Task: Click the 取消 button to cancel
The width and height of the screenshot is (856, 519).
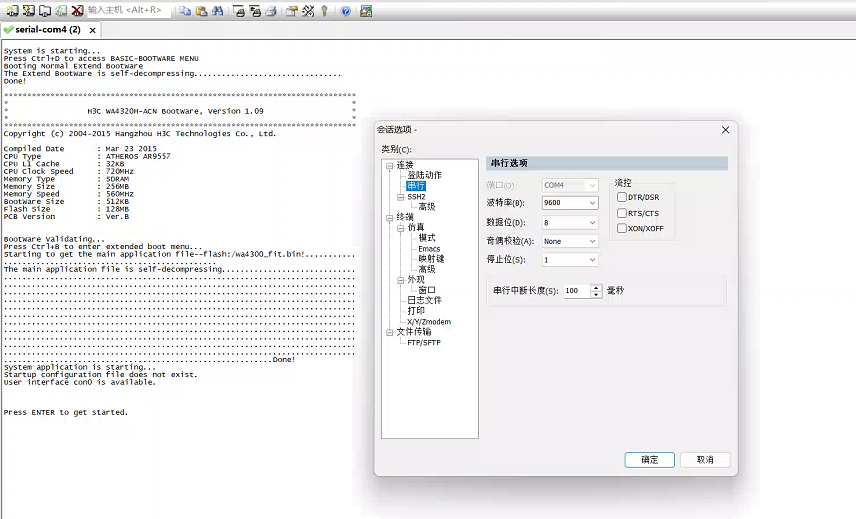Action: [705, 460]
